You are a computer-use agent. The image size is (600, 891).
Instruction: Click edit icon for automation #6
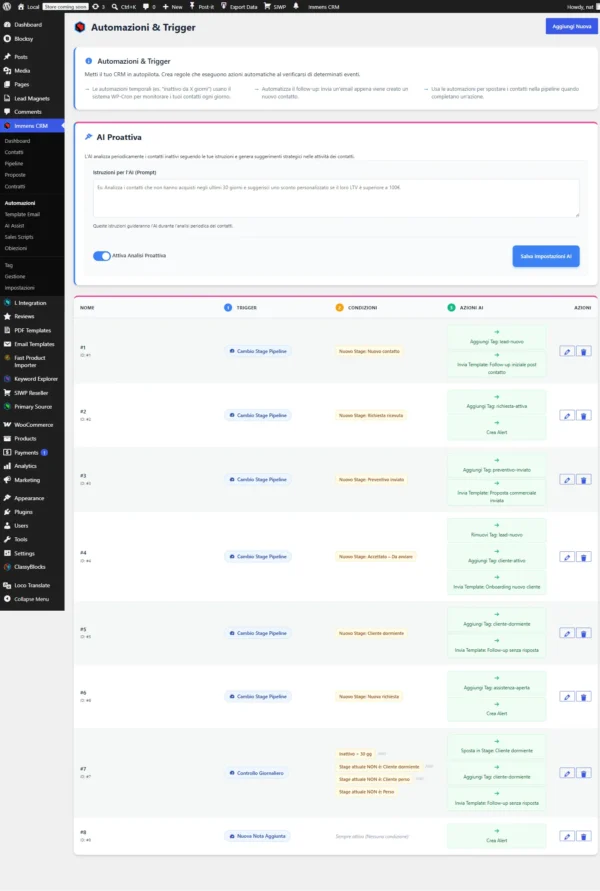pos(567,697)
